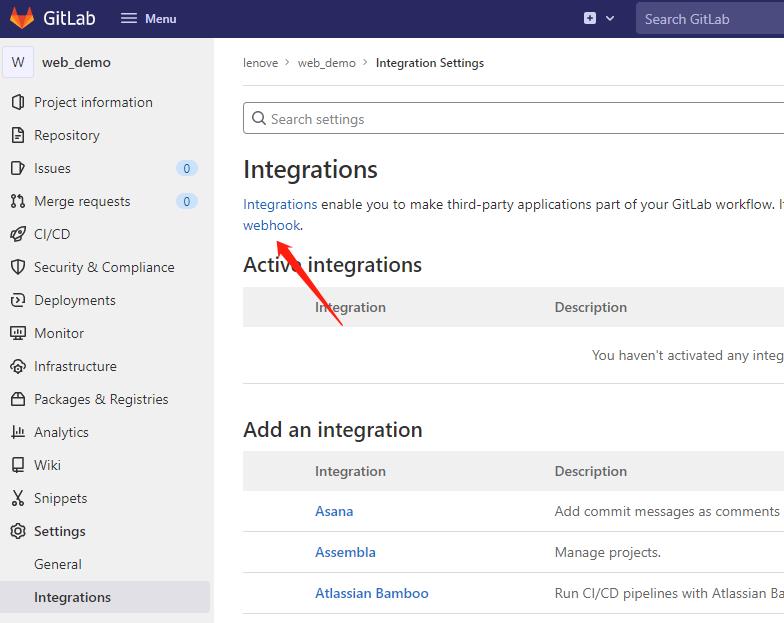Click the Issues count badge 0
The width and height of the screenshot is (784, 623).
click(x=186, y=168)
